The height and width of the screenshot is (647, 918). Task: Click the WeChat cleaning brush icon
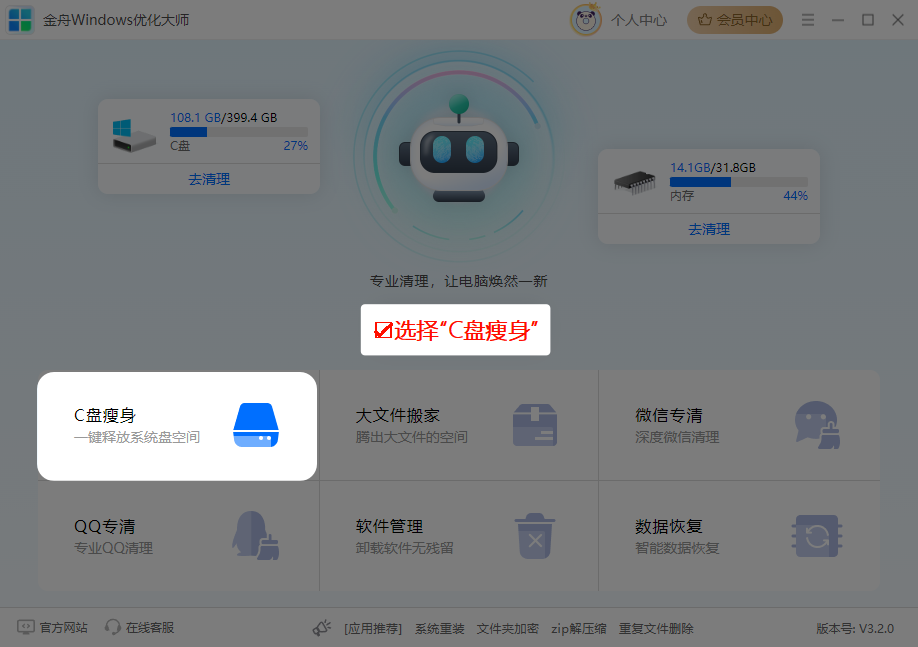click(817, 425)
